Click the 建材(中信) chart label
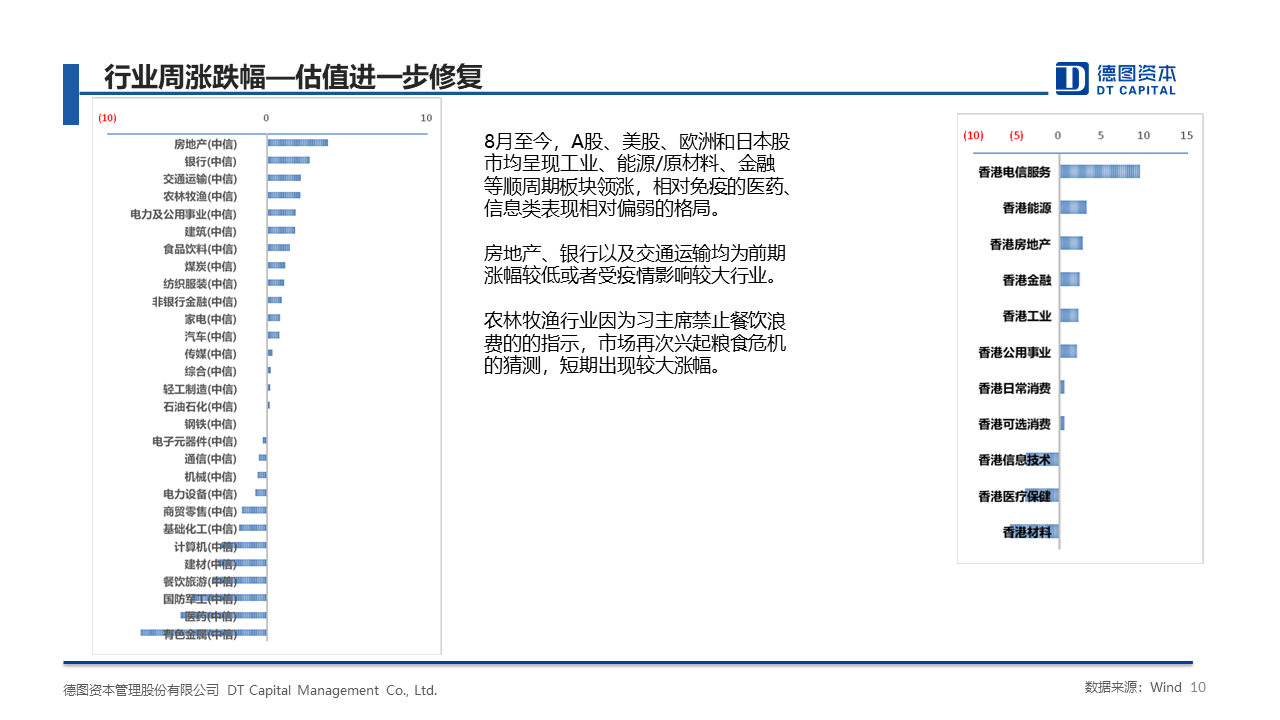This screenshot has height=720, width=1280. (210, 564)
